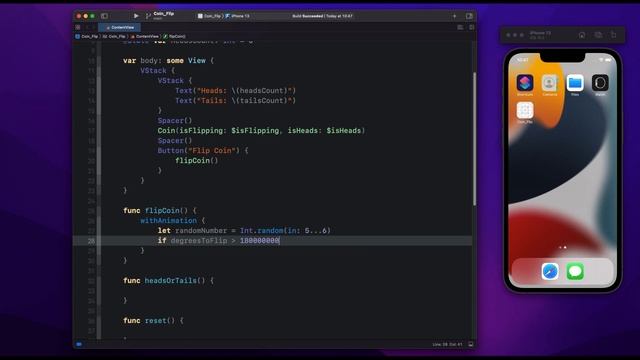Viewport: 640px width, 360px height.
Task: Click 'Button("Flip Coin")' line
Action: (x=203, y=151)
